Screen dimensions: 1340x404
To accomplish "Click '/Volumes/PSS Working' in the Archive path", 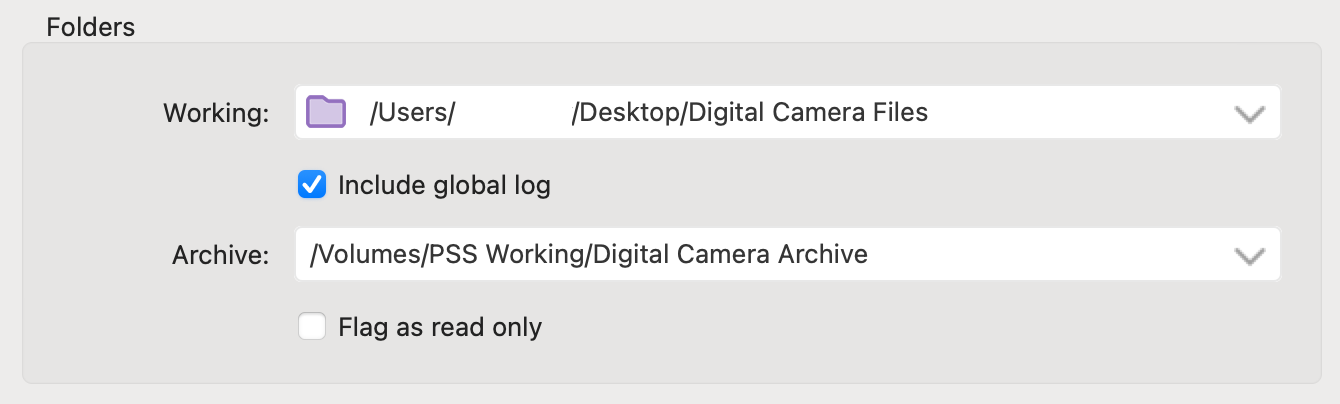I will pyautogui.click(x=447, y=255).
